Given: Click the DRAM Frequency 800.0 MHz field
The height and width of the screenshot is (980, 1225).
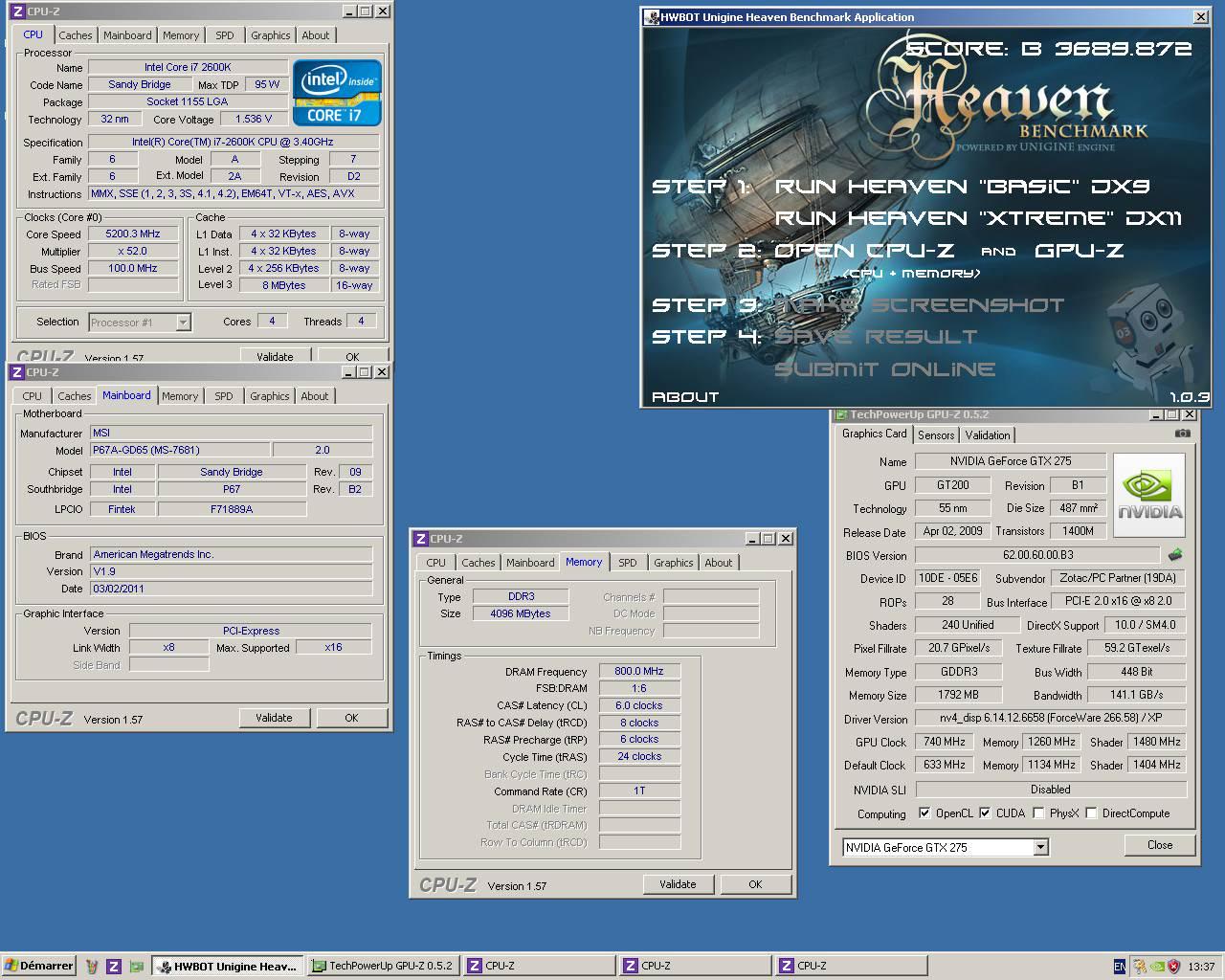Looking at the screenshot, I should click(x=639, y=672).
